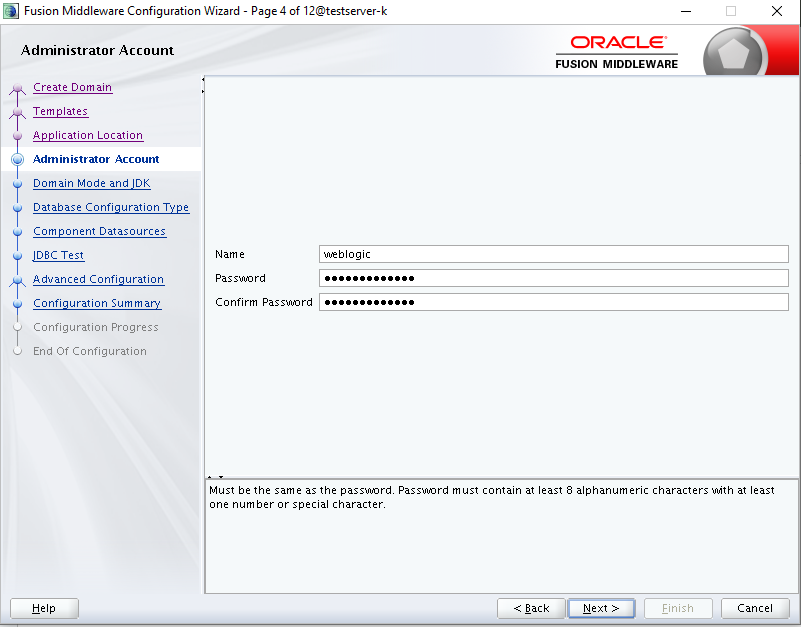The width and height of the screenshot is (801, 627).
Task: Jump to Domain Mode and JDK
Action: tap(91, 183)
